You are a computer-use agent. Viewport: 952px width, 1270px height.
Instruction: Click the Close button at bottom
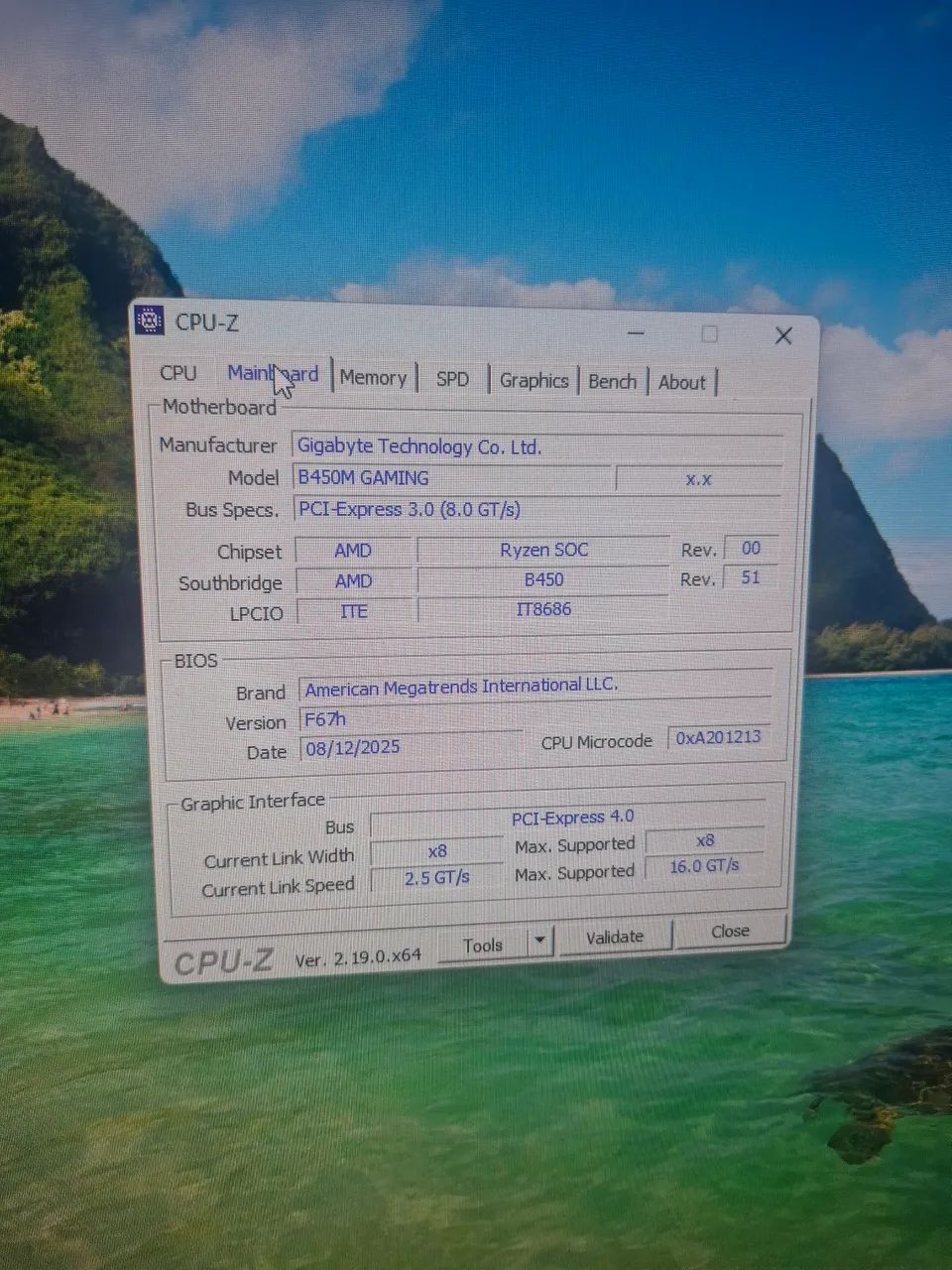(x=730, y=932)
